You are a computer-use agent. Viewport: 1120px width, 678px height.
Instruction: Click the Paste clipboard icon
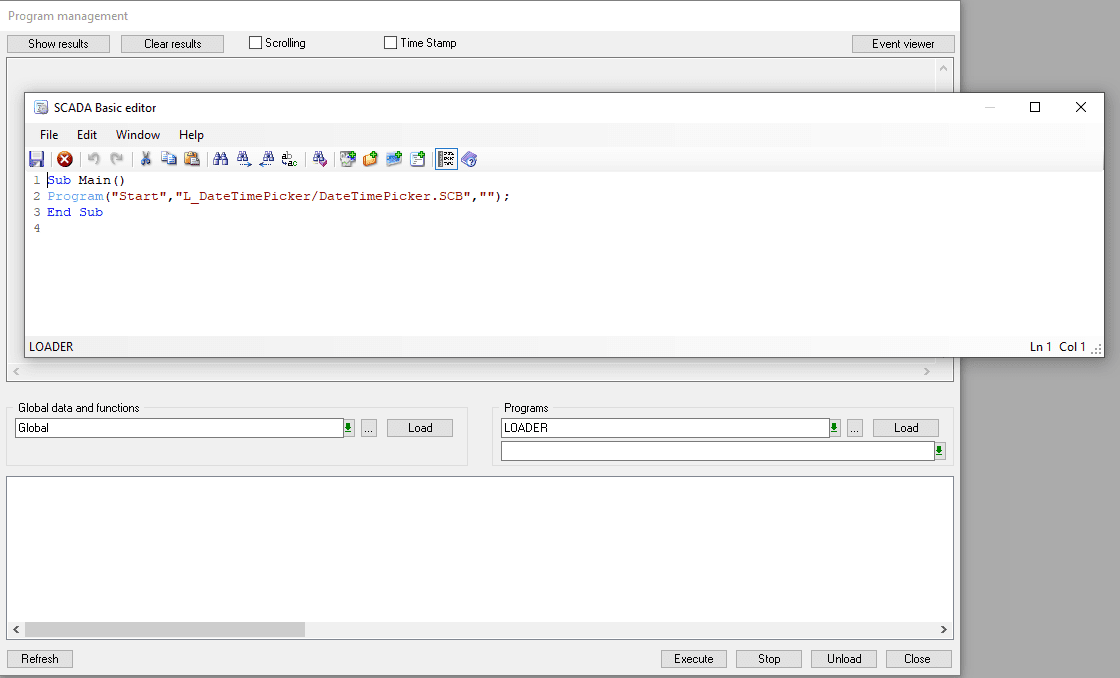tap(192, 159)
